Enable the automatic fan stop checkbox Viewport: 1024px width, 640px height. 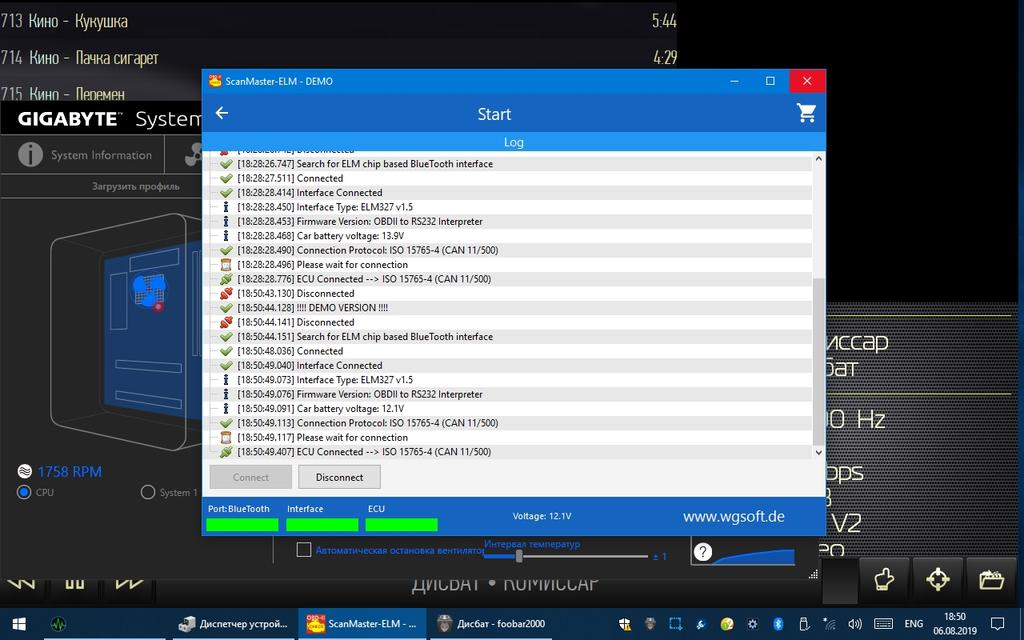coord(304,550)
